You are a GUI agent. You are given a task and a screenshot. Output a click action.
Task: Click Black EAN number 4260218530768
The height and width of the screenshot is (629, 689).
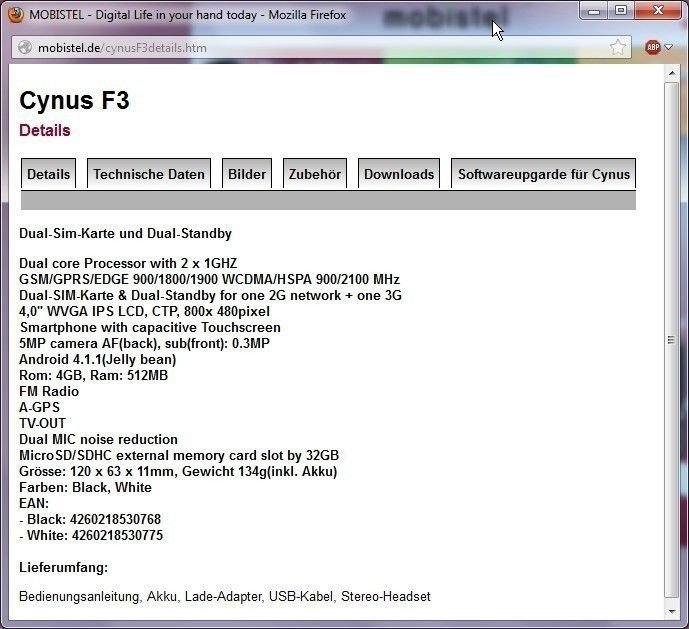point(116,520)
